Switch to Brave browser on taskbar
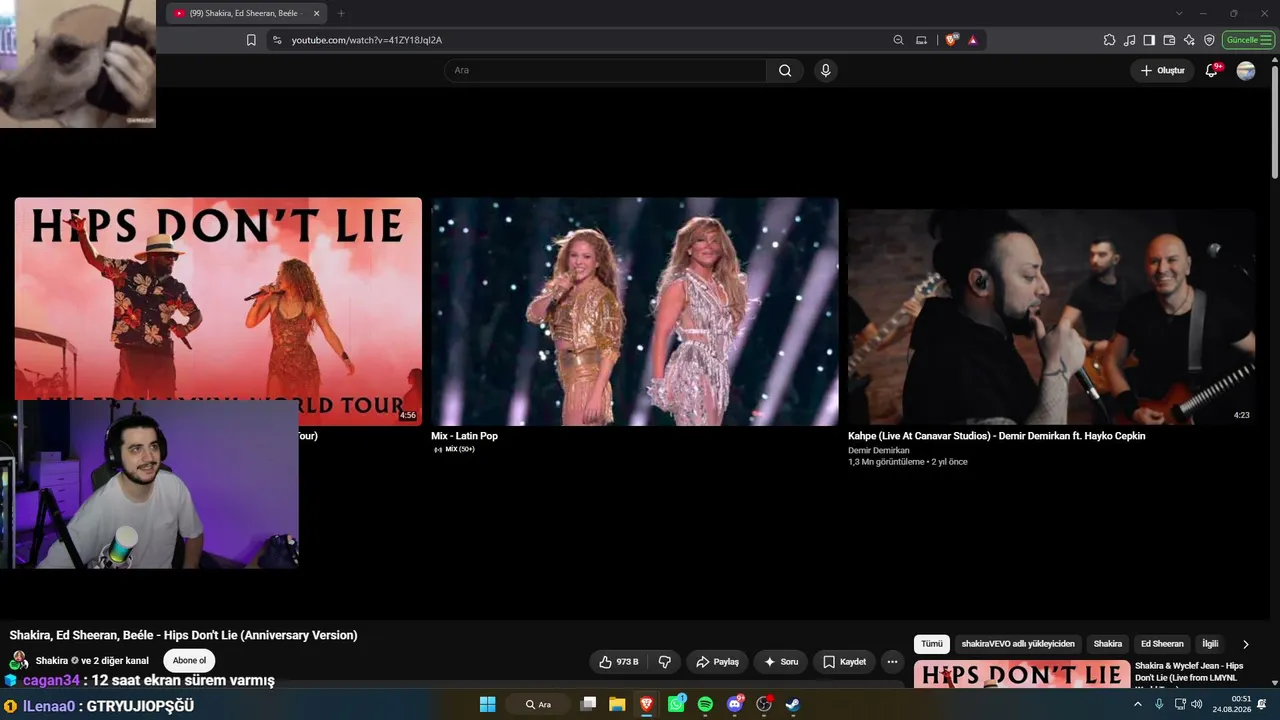This screenshot has width=1280, height=720. 646,704
